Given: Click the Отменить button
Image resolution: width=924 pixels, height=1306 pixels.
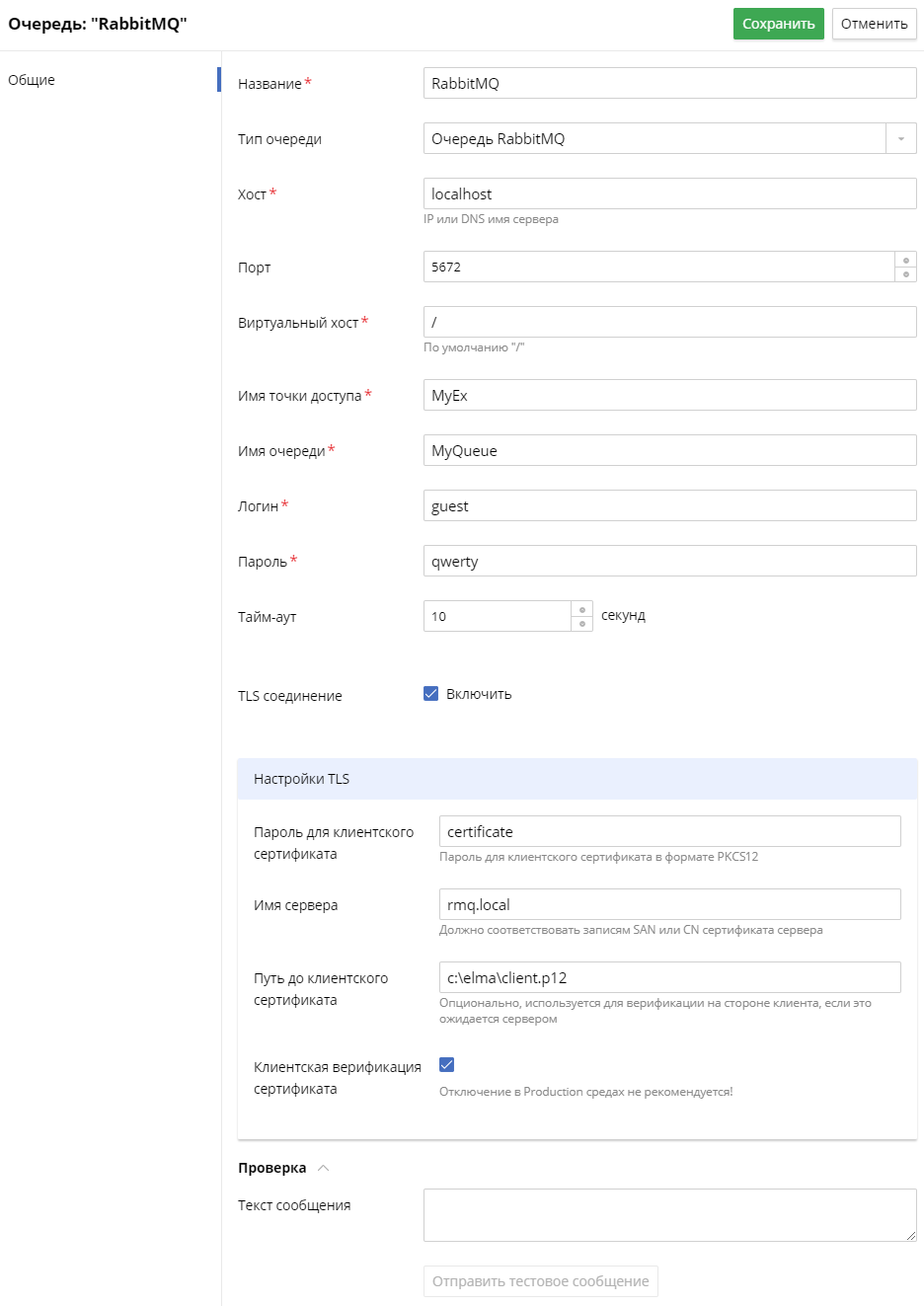Looking at the screenshot, I should click(874, 24).
